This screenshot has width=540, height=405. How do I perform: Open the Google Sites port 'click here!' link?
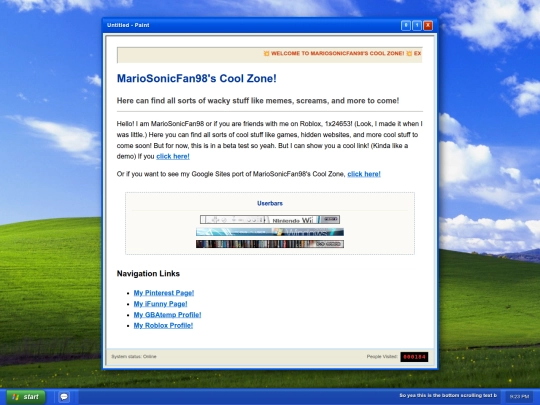pos(364,174)
